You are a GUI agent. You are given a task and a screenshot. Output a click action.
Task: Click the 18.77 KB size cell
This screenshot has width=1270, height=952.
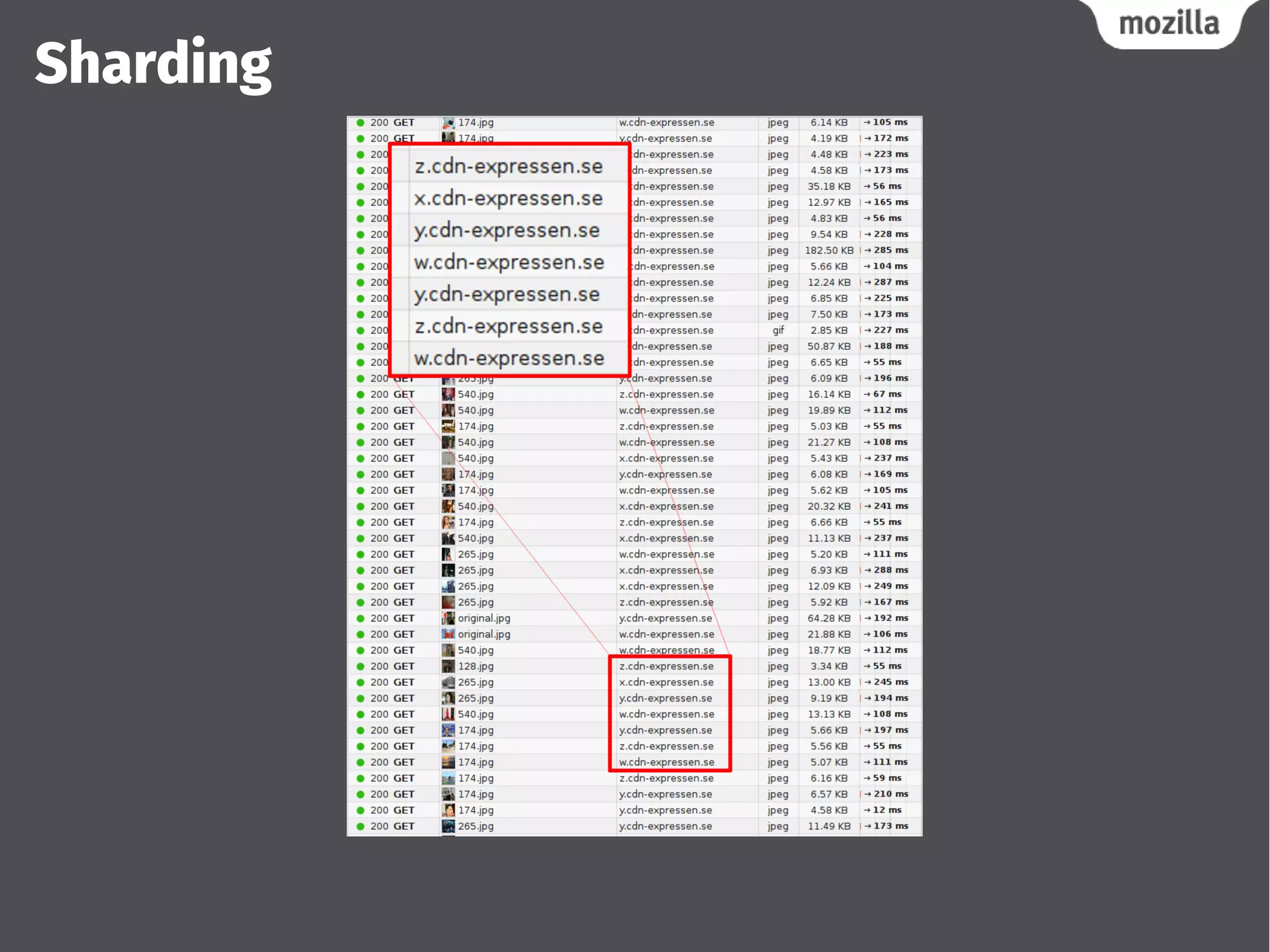click(829, 651)
